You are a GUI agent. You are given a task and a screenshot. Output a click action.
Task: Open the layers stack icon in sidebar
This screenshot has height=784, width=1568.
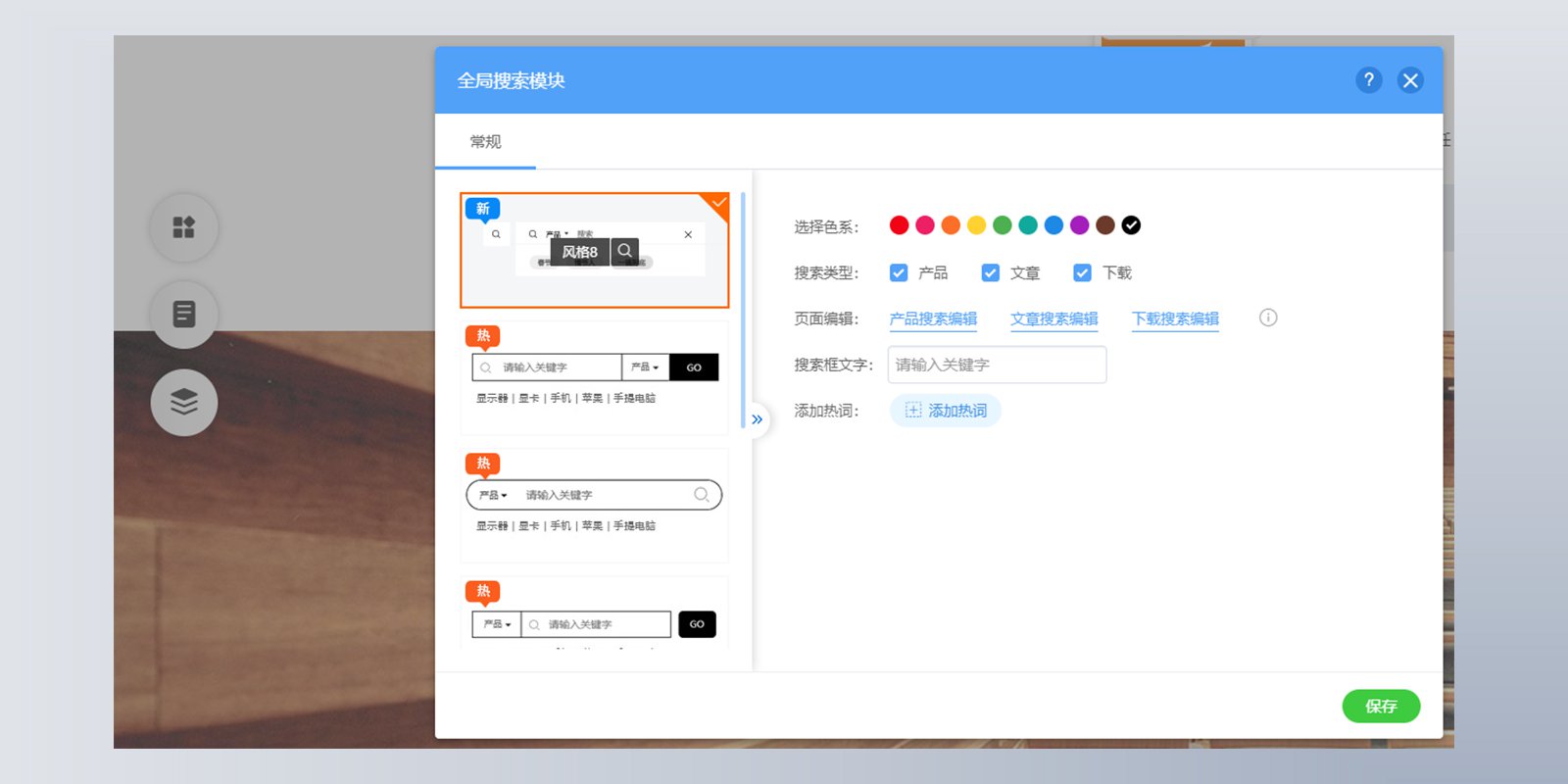click(184, 402)
